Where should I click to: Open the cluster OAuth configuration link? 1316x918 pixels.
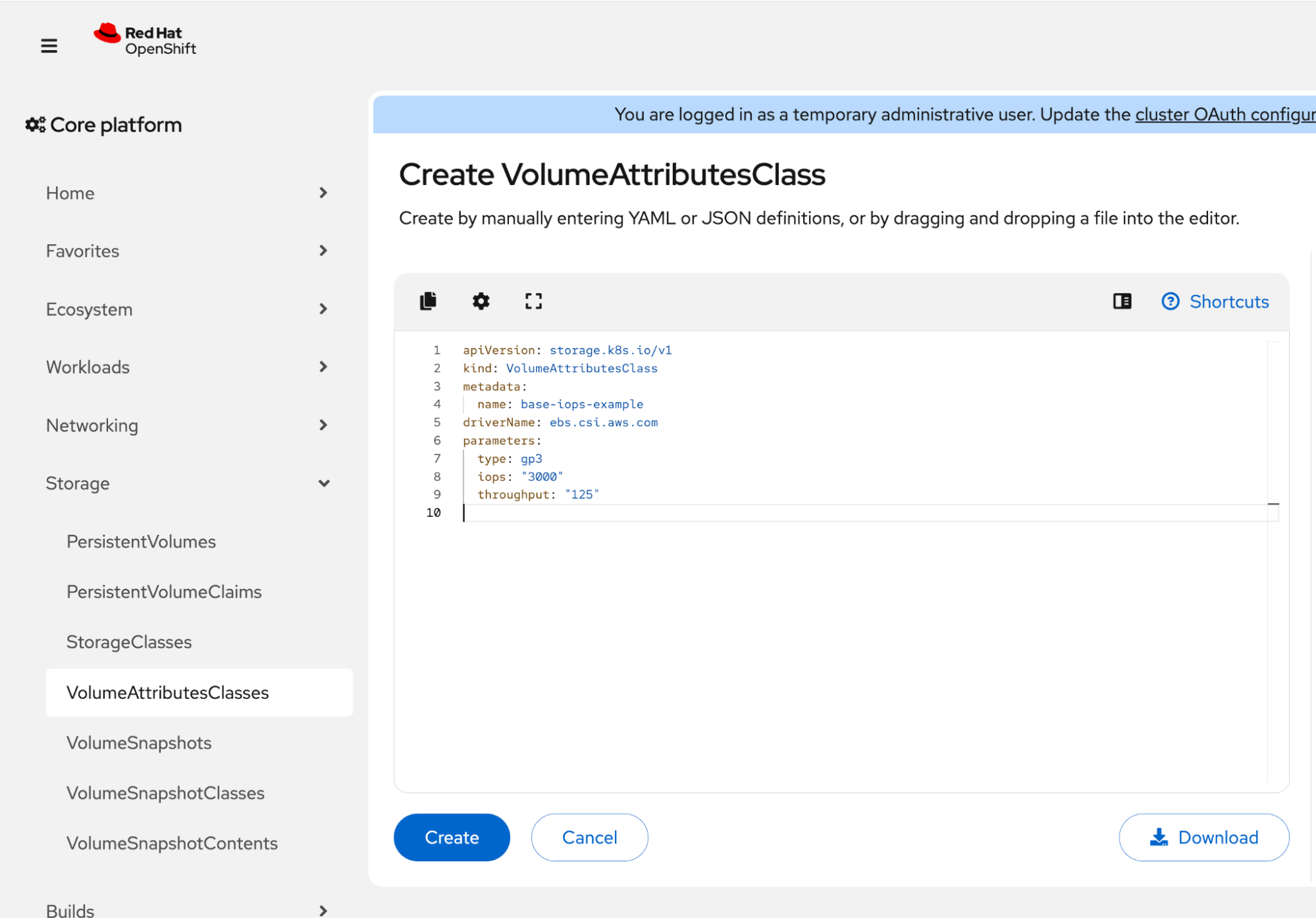[1224, 115]
